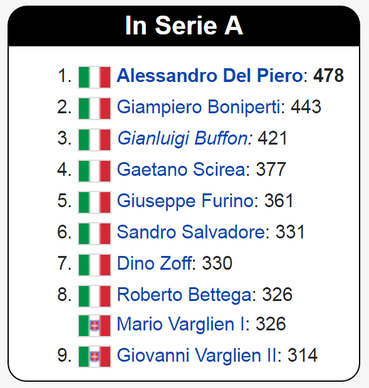
Task: Open the Giampiero Boniperti link
Action: (x=198, y=108)
